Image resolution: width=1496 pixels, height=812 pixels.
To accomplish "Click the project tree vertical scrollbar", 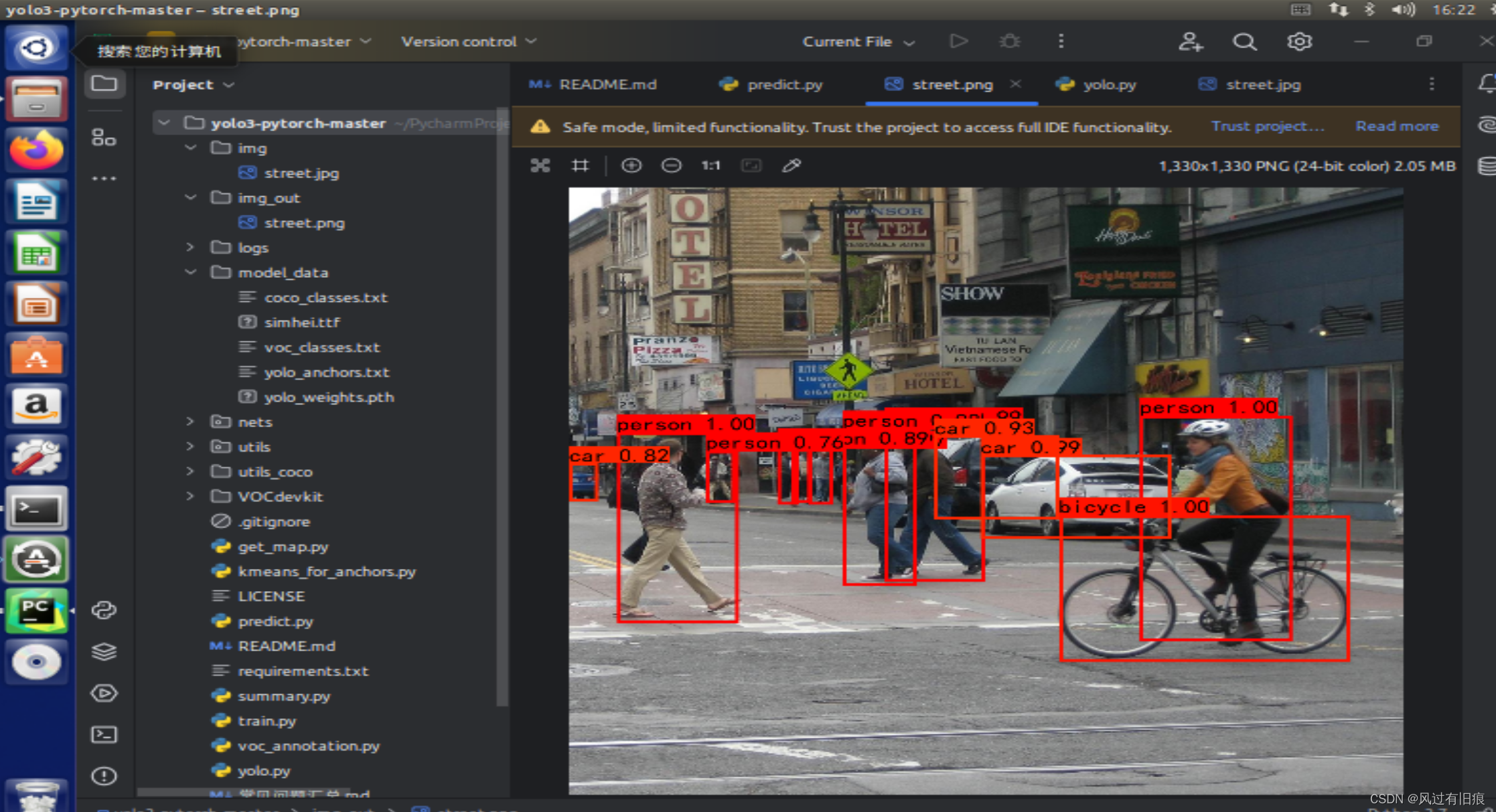I will pos(502,406).
